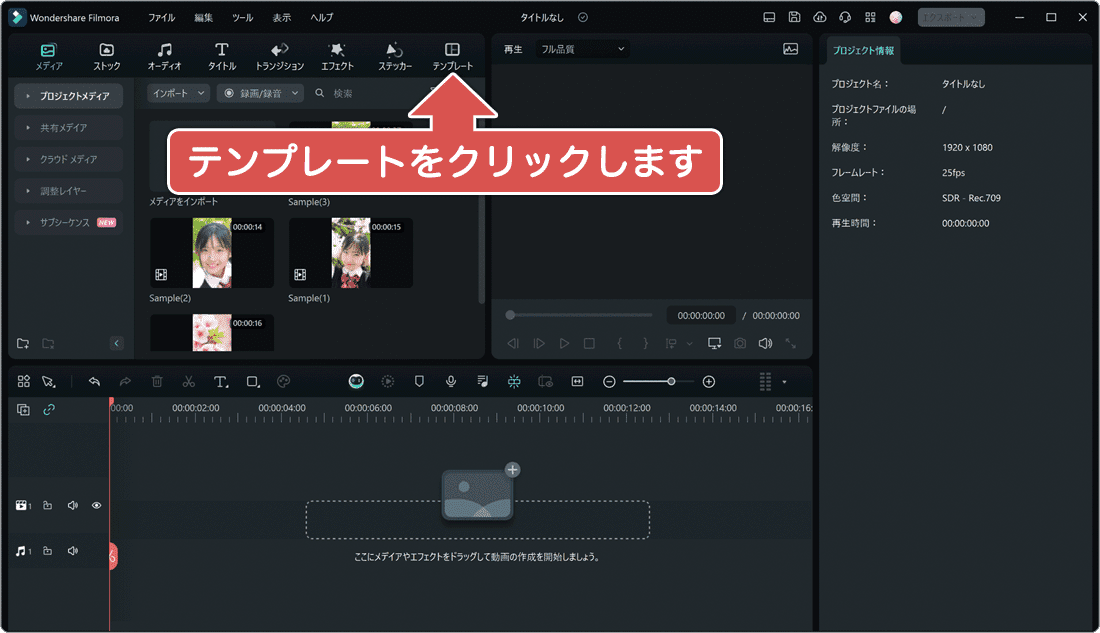Activate the voiceover microphone recording tool
Viewport: 1100px width, 633px height.
click(x=451, y=381)
